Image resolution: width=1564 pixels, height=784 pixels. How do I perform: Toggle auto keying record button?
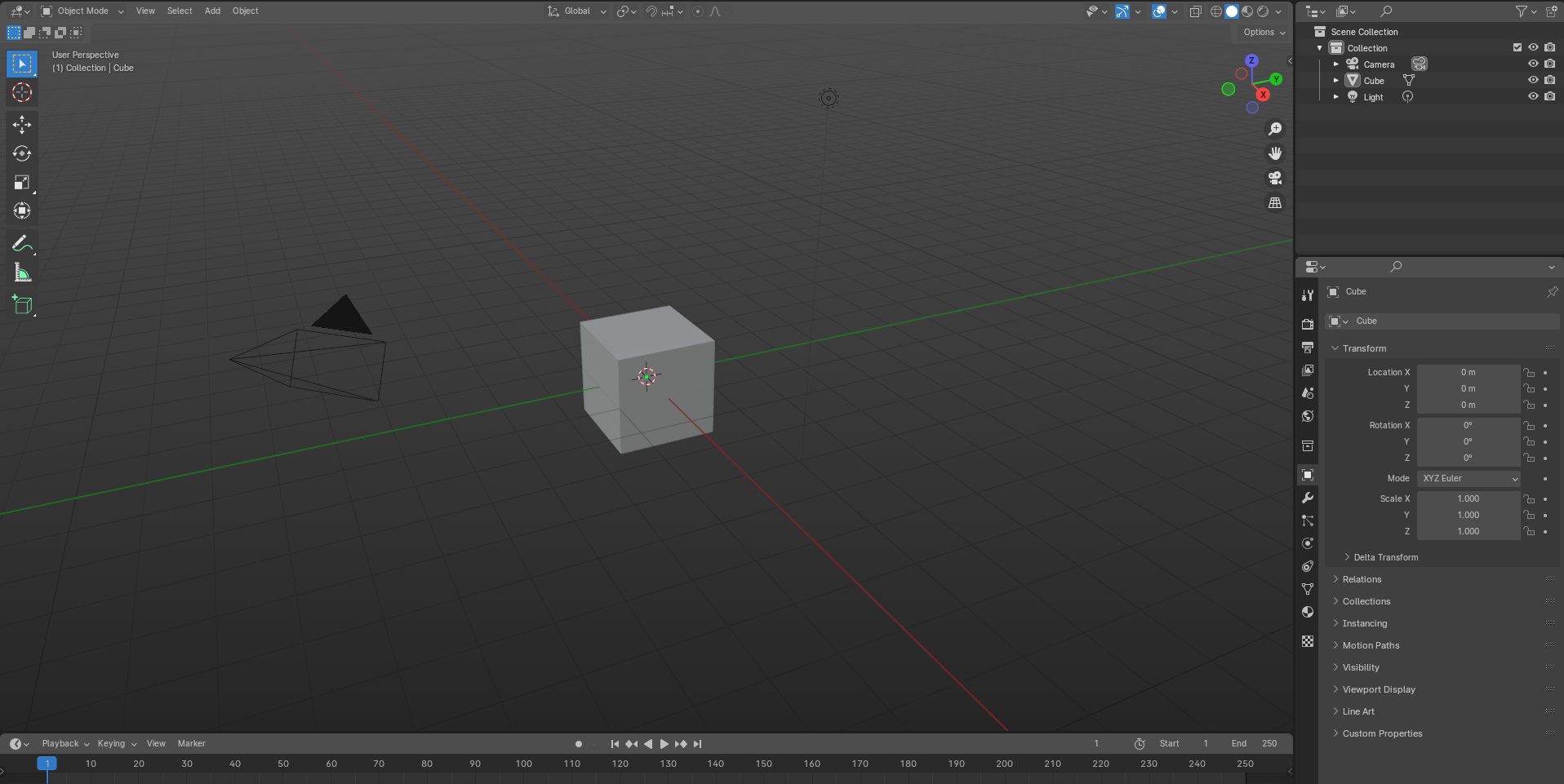579,744
